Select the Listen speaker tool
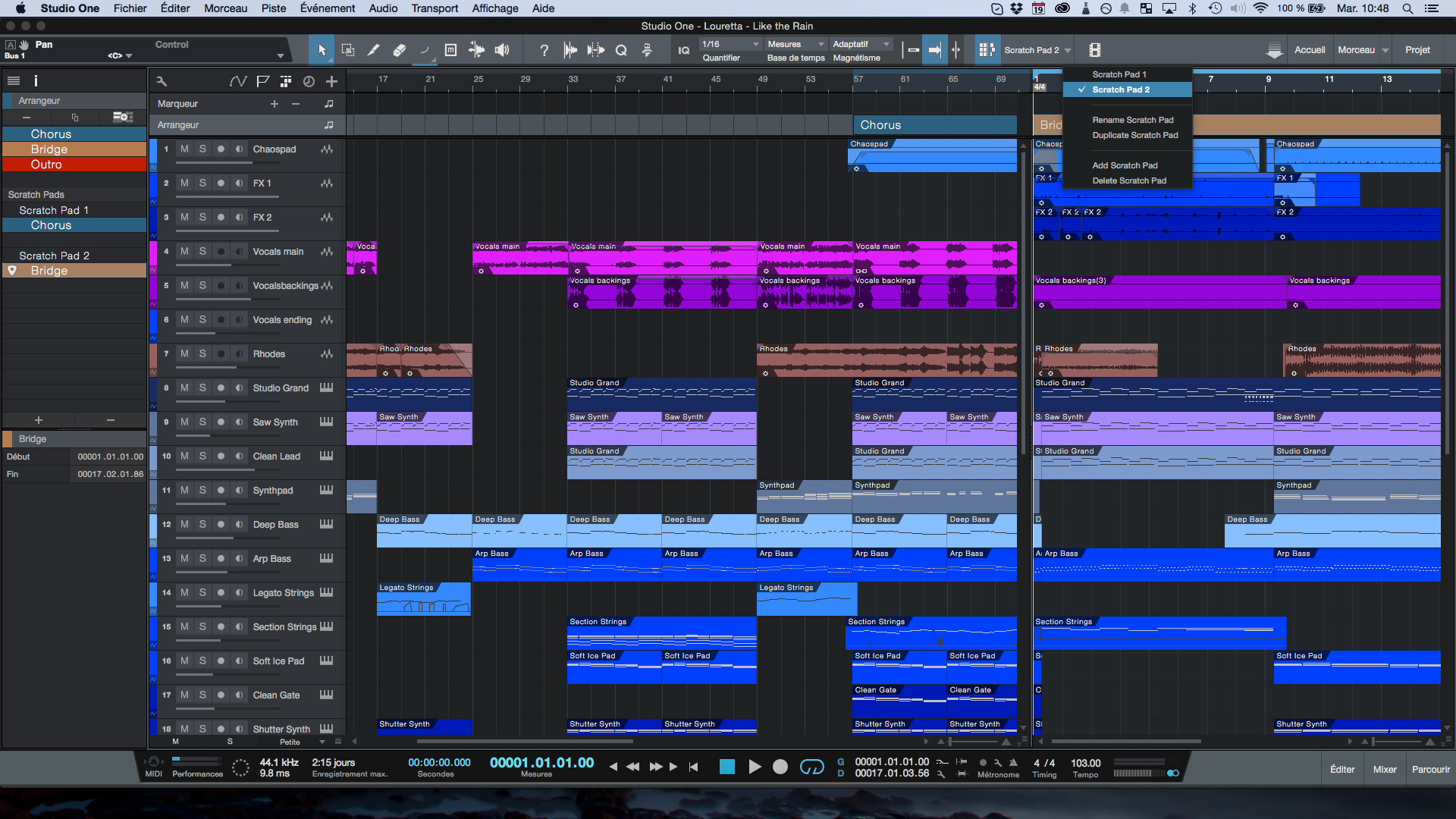 (x=502, y=50)
